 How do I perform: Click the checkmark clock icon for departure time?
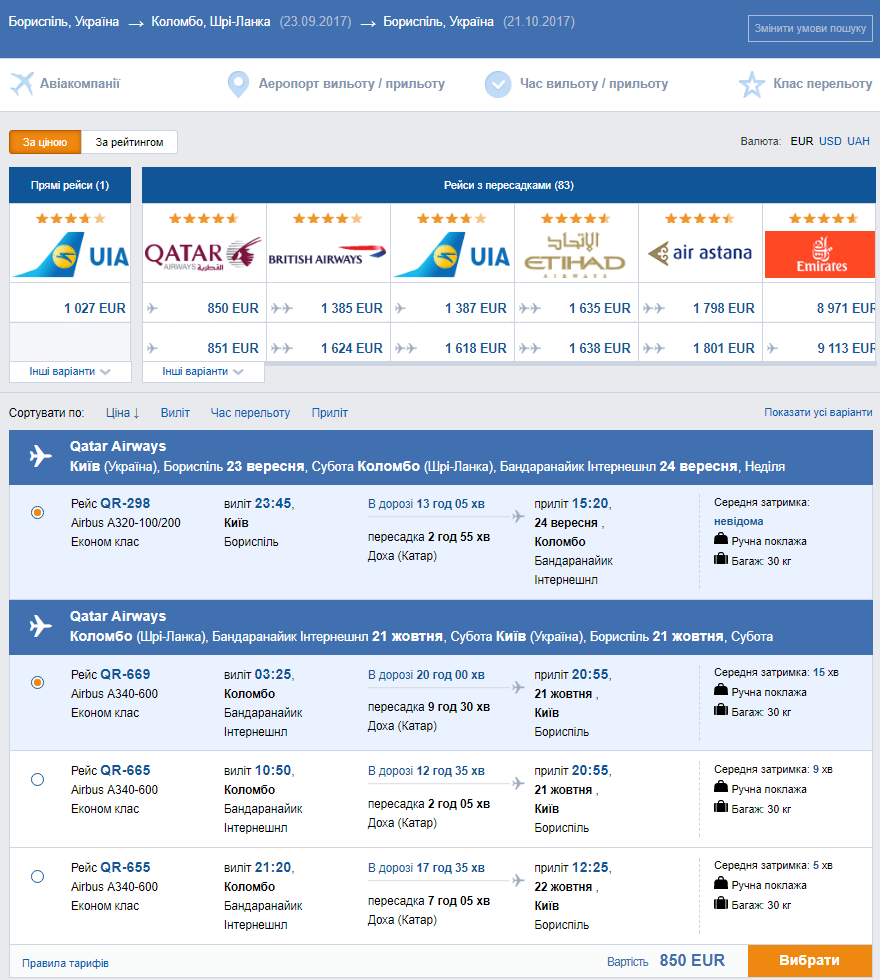(498, 84)
